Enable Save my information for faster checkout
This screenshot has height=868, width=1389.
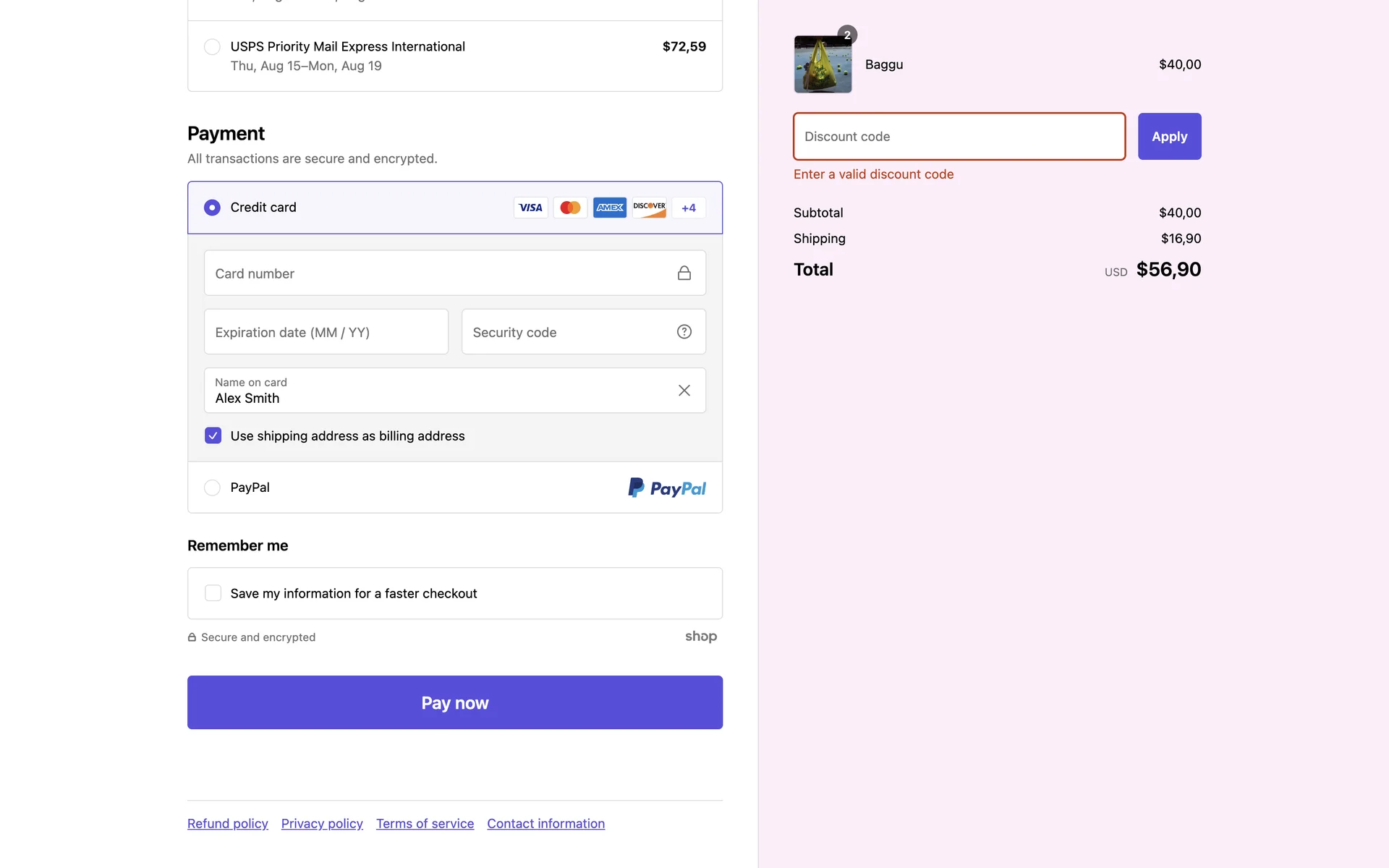pyautogui.click(x=213, y=593)
